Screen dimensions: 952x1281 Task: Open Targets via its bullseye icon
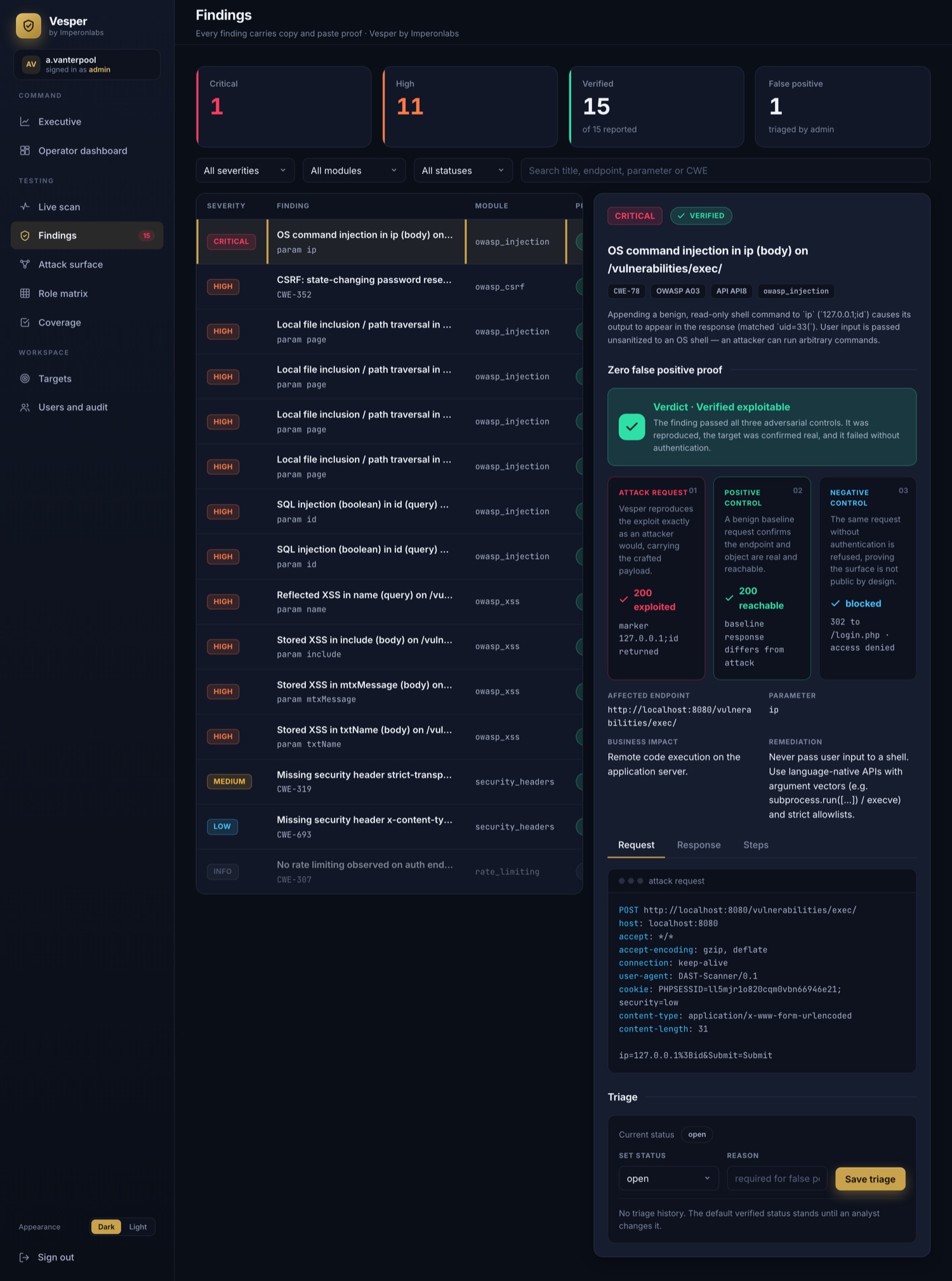point(25,378)
